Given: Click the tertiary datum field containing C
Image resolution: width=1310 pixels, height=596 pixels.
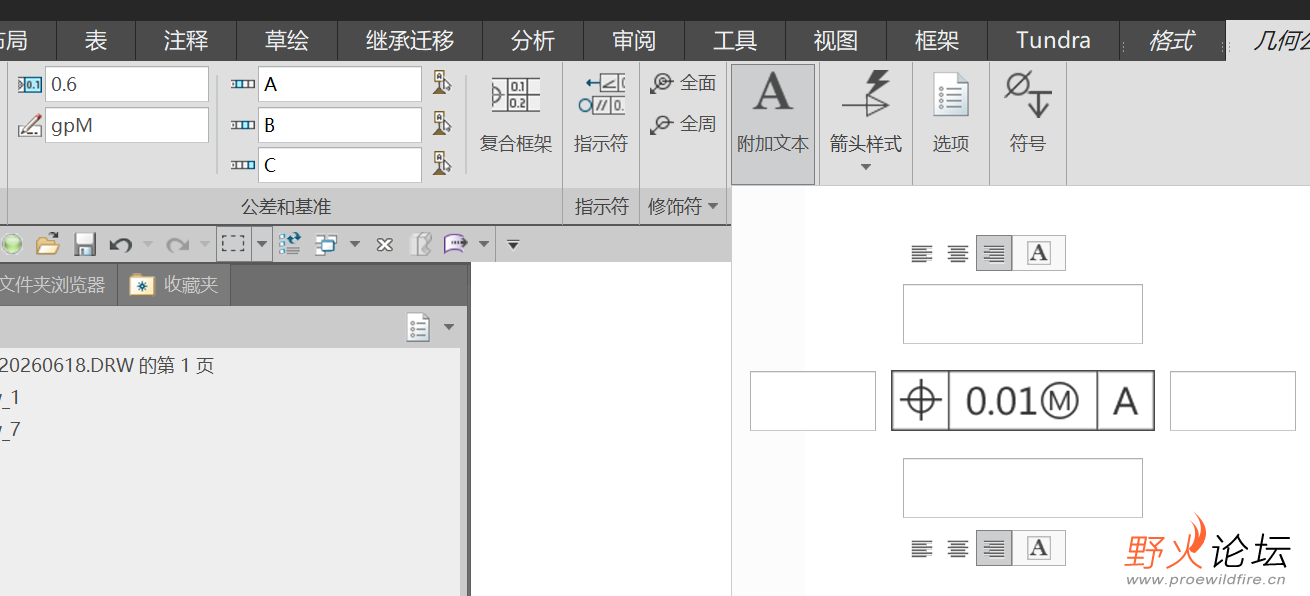Looking at the screenshot, I should click(x=340, y=165).
